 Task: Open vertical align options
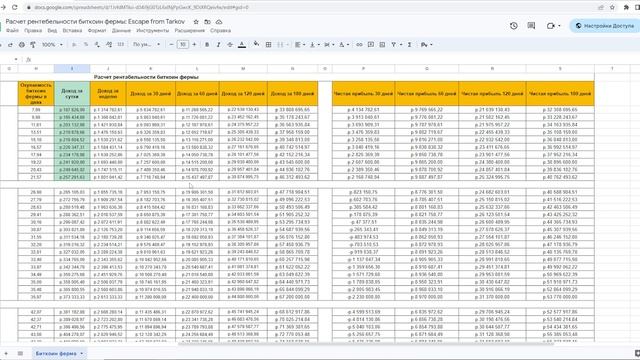(315, 44)
